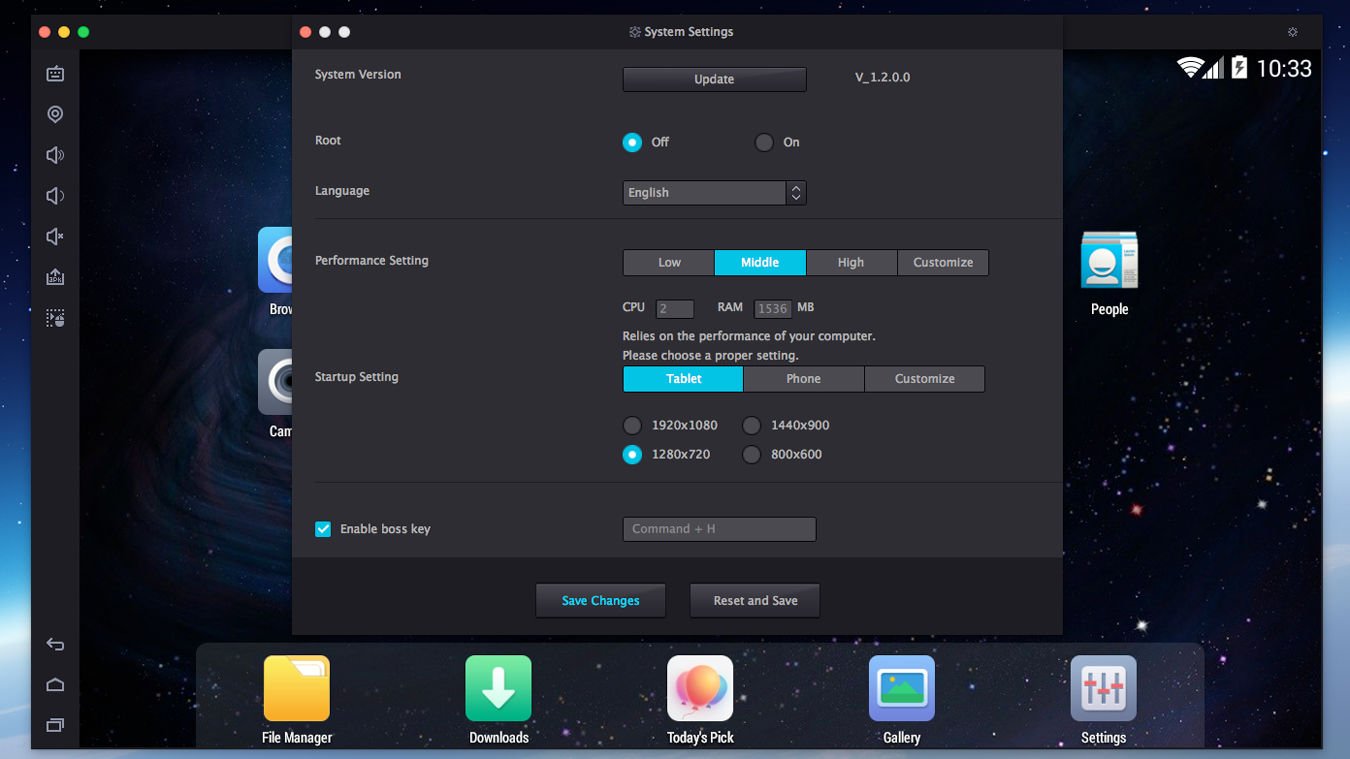
Task: Select Tablet startup setting
Action: point(683,378)
